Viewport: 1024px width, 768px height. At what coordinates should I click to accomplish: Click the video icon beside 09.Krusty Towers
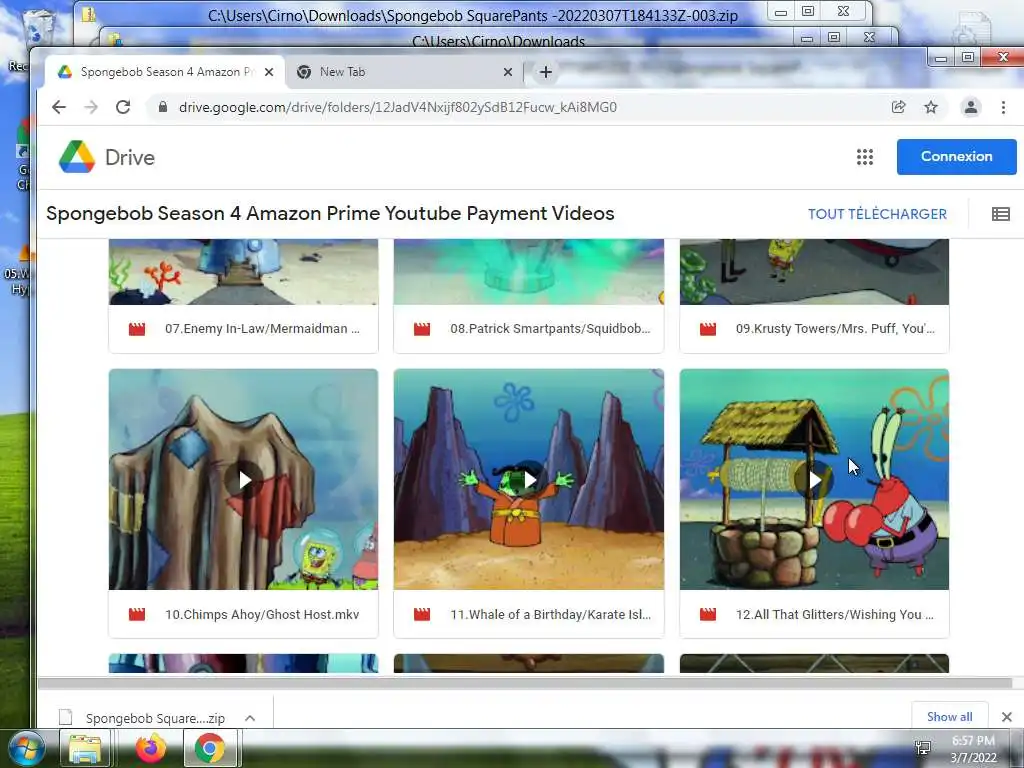(x=708, y=328)
